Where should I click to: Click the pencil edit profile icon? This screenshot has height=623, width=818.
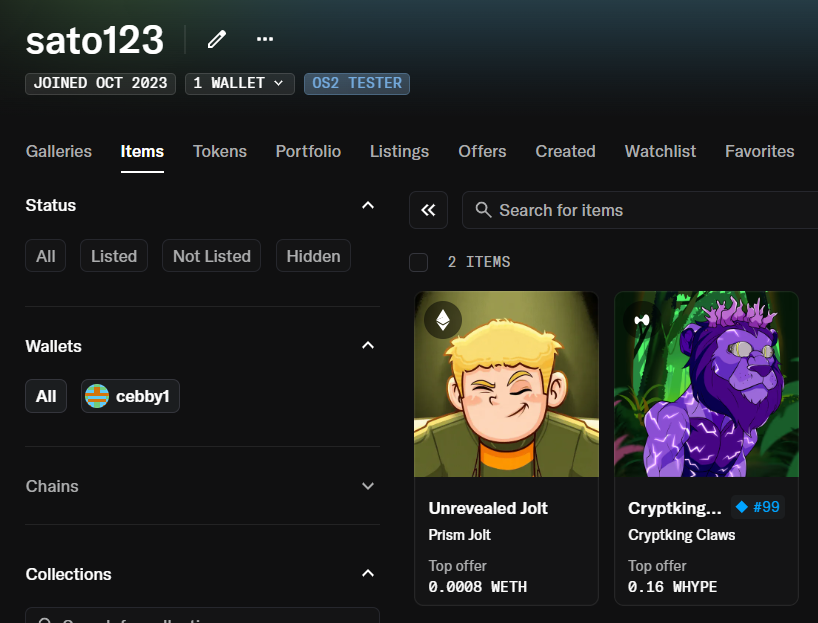tap(216, 39)
